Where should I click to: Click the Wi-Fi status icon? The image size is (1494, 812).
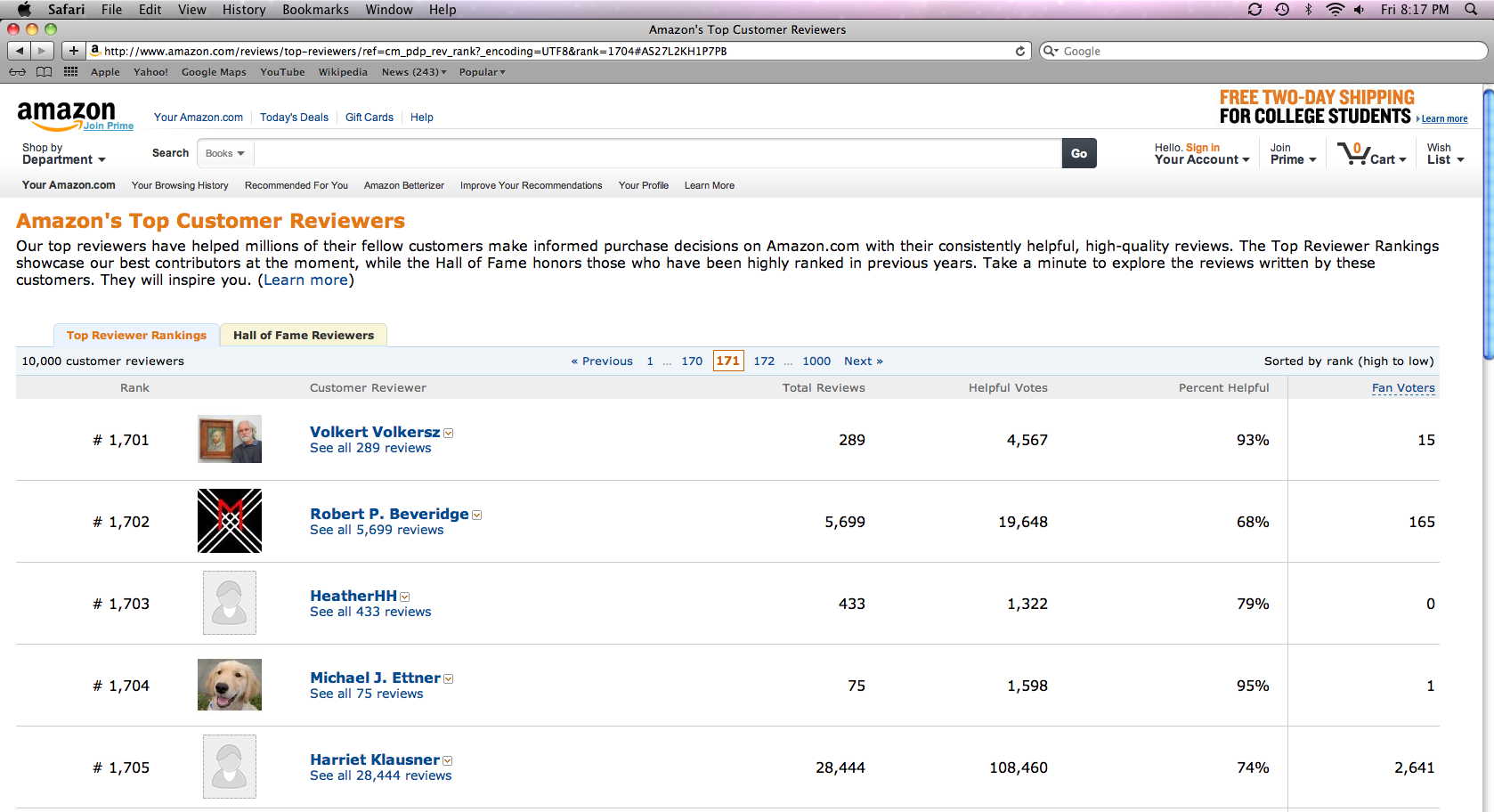pyautogui.click(x=1335, y=9)
